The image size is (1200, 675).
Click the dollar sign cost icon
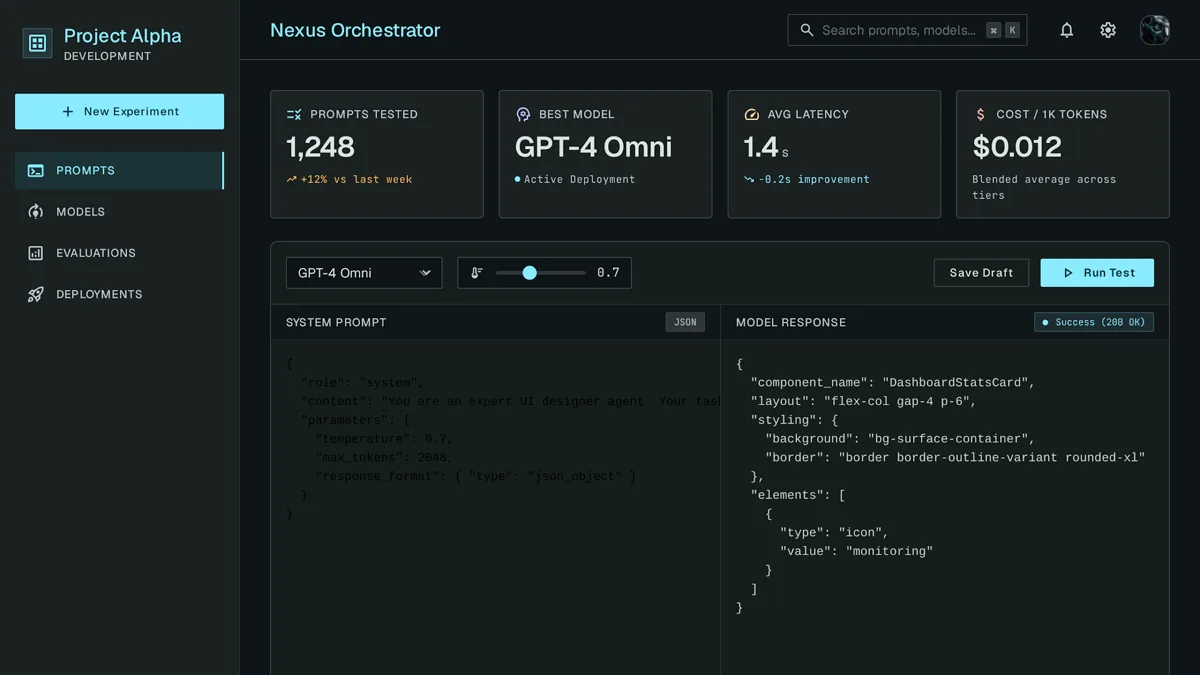tap(980, 114)
